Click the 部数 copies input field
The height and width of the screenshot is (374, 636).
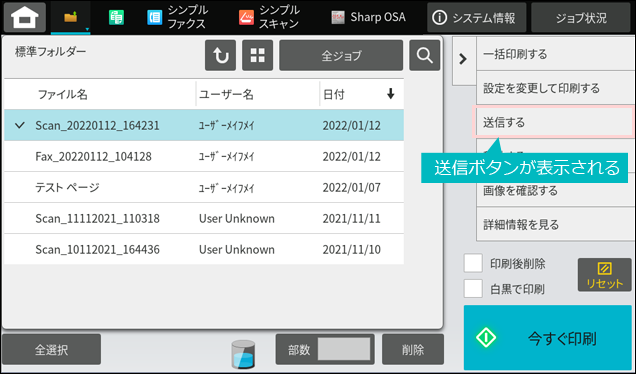coord(344,349)
